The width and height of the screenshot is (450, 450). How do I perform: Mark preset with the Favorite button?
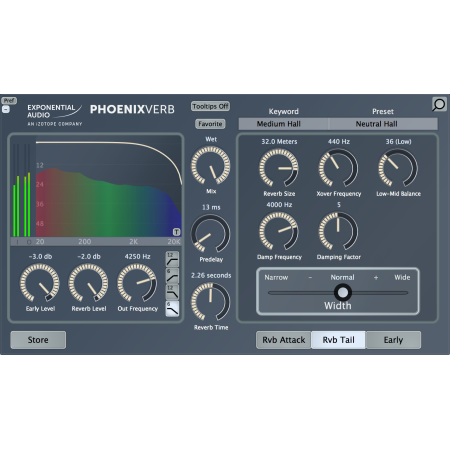point(210,124)
